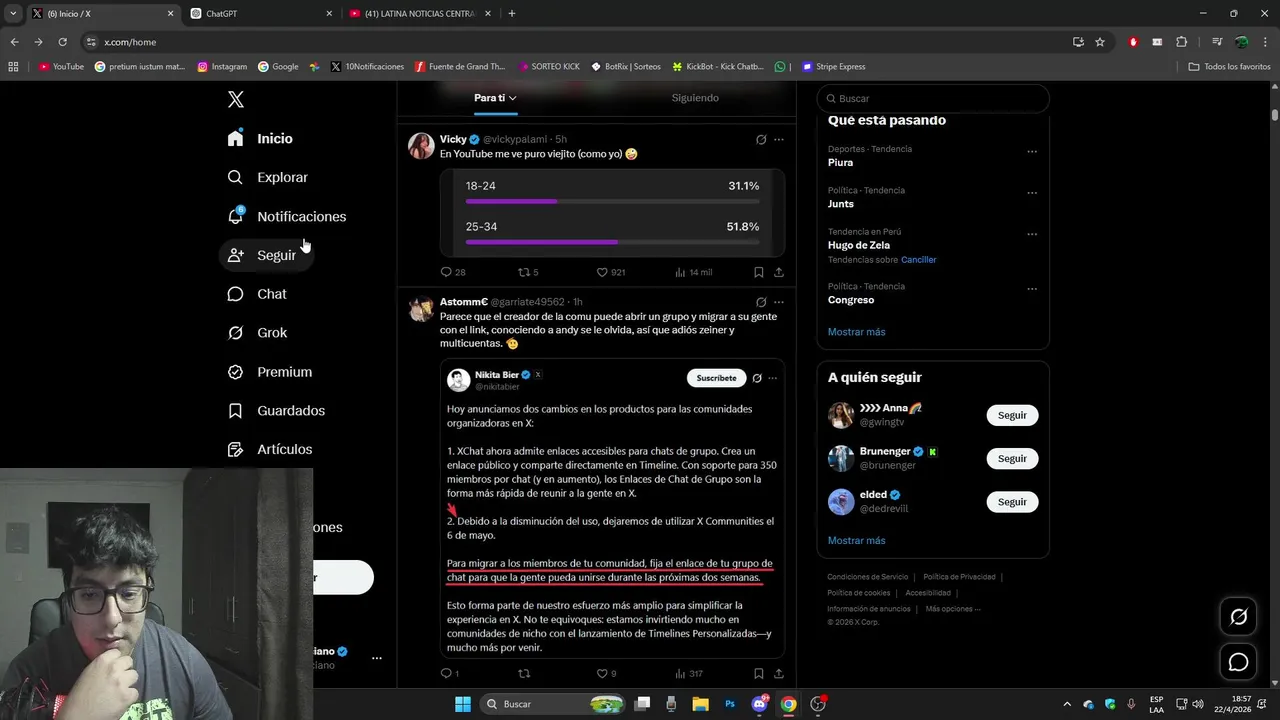Screen dimensions: 1280x720
Task: Reload the page in Chrome
Action: pyautogui.click(x=62, y=42)
